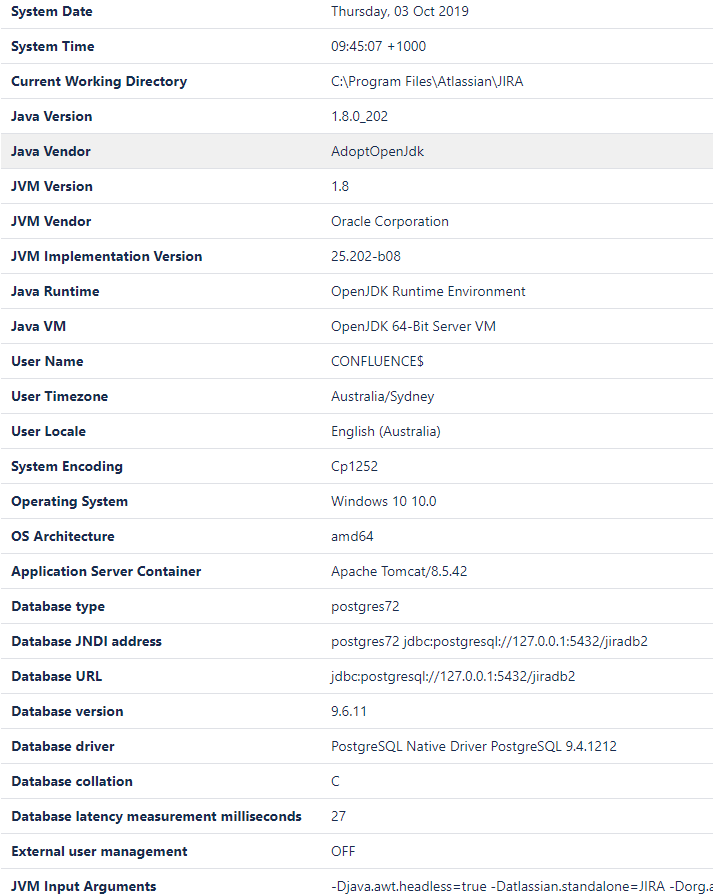Click the latency value '27'
The height and width of the screenshot is (896, 713).
(338, 816)
